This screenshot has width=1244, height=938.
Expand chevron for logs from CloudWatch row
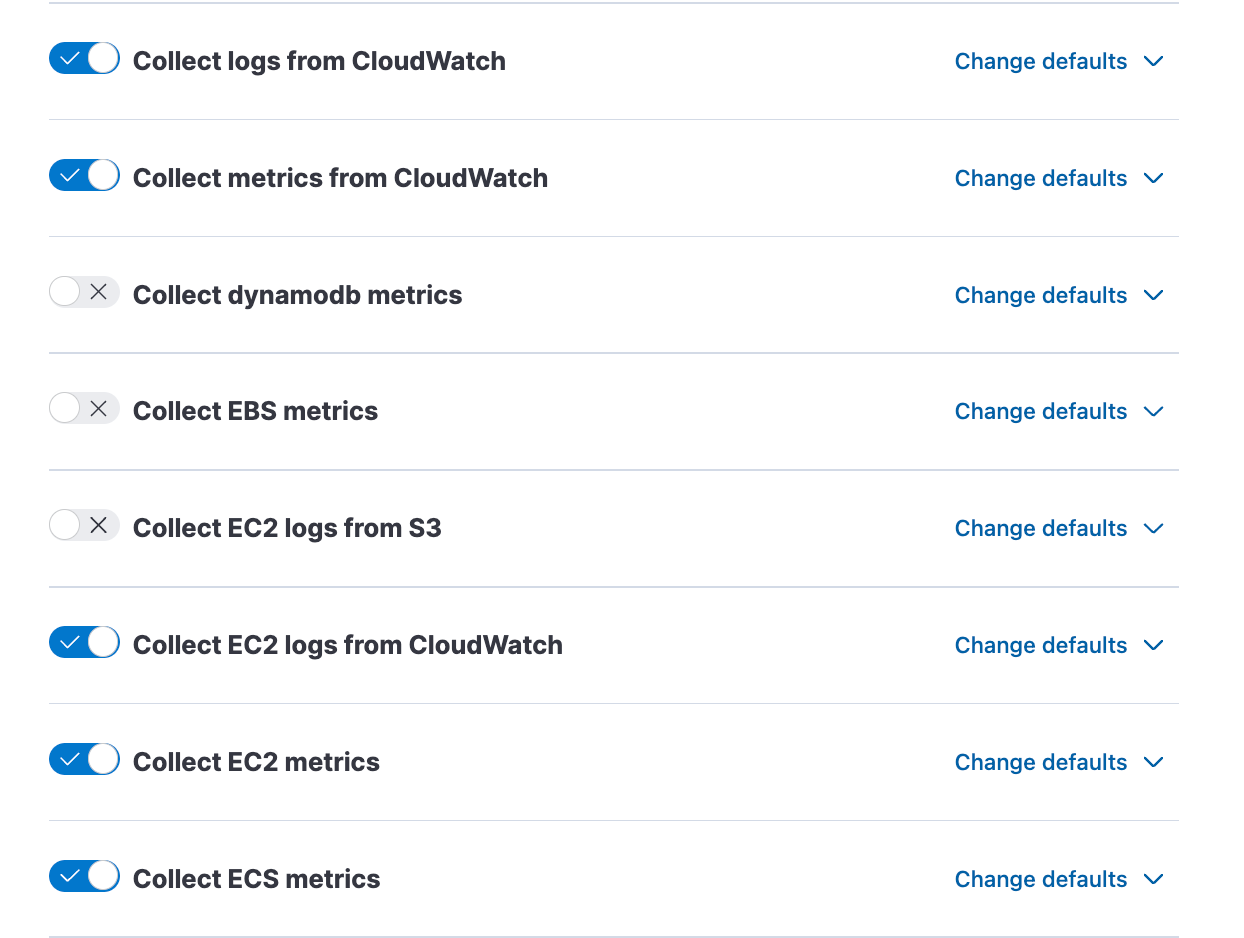coord(1153,61)
